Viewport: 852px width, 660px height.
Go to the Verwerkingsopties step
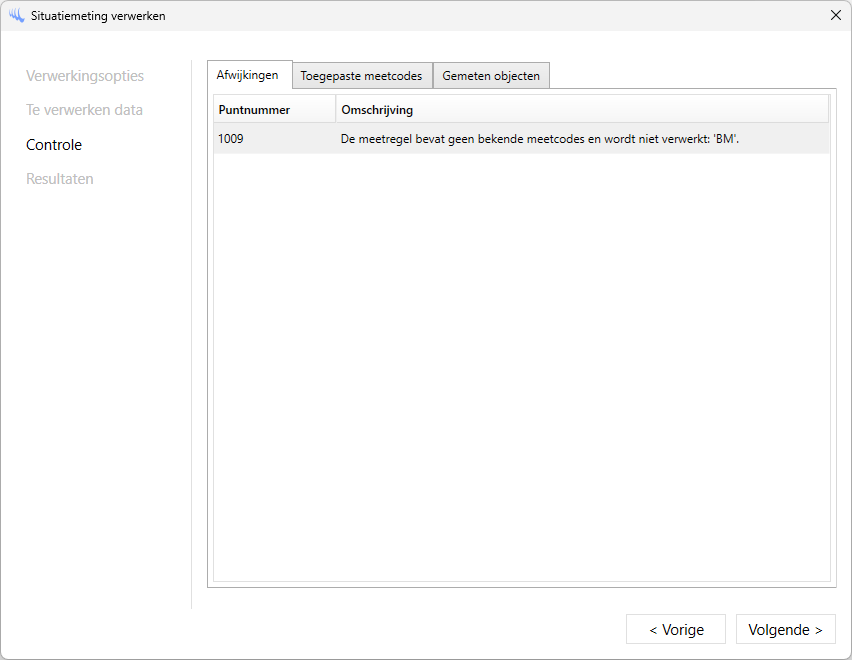[x=85, y=76]
